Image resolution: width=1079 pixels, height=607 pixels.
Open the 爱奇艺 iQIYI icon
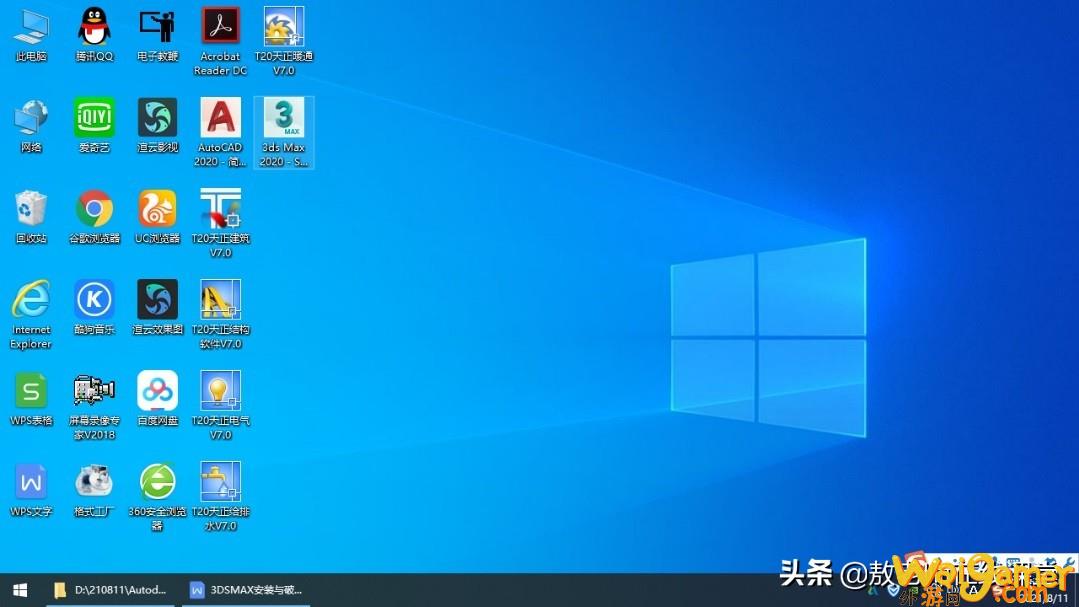pos(94,126)
